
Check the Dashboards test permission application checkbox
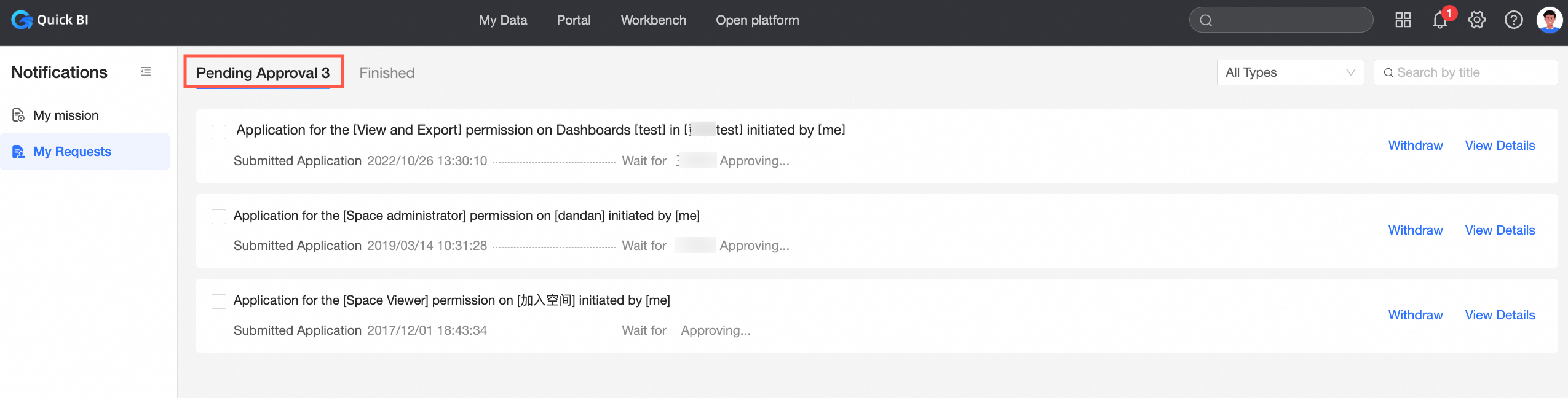[219, 131]
